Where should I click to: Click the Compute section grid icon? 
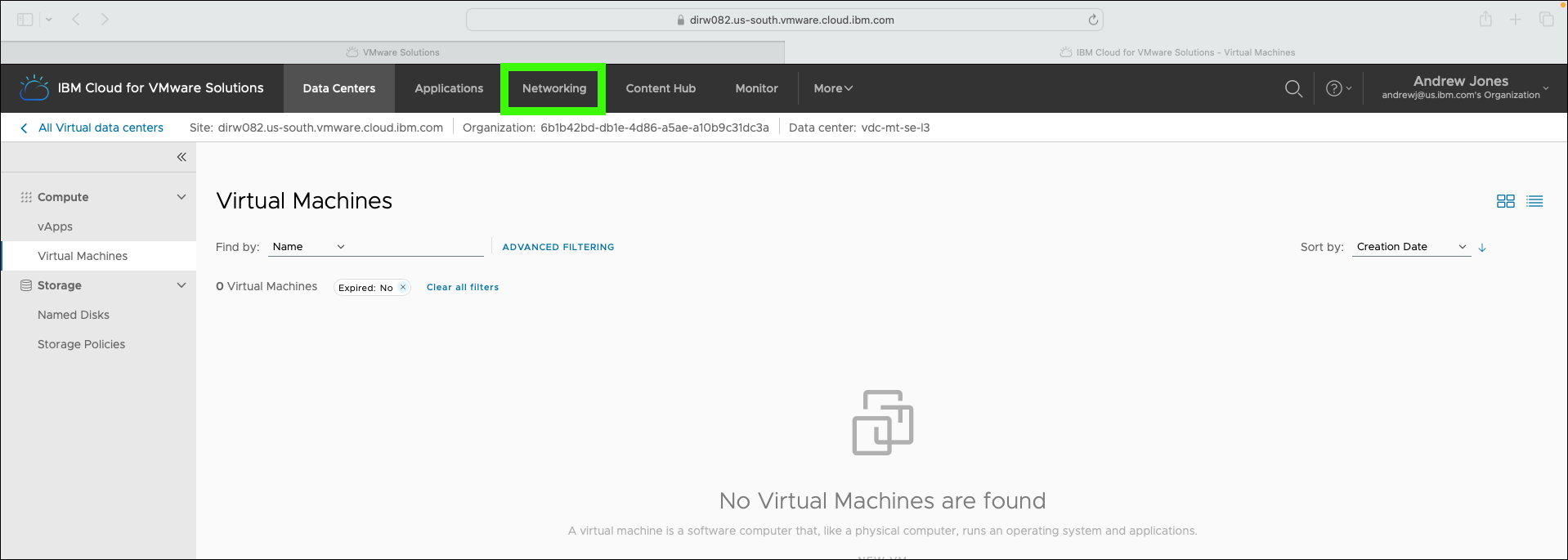26,197
